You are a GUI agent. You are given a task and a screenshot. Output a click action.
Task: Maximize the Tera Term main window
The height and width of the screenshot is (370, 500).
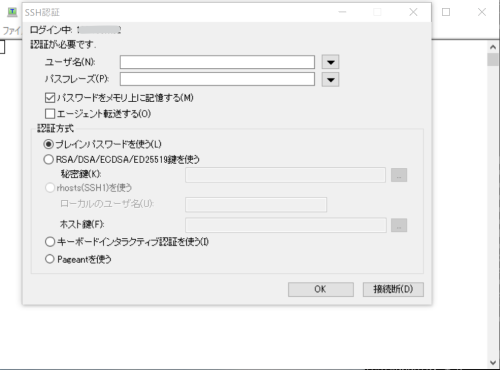[446, 12]
